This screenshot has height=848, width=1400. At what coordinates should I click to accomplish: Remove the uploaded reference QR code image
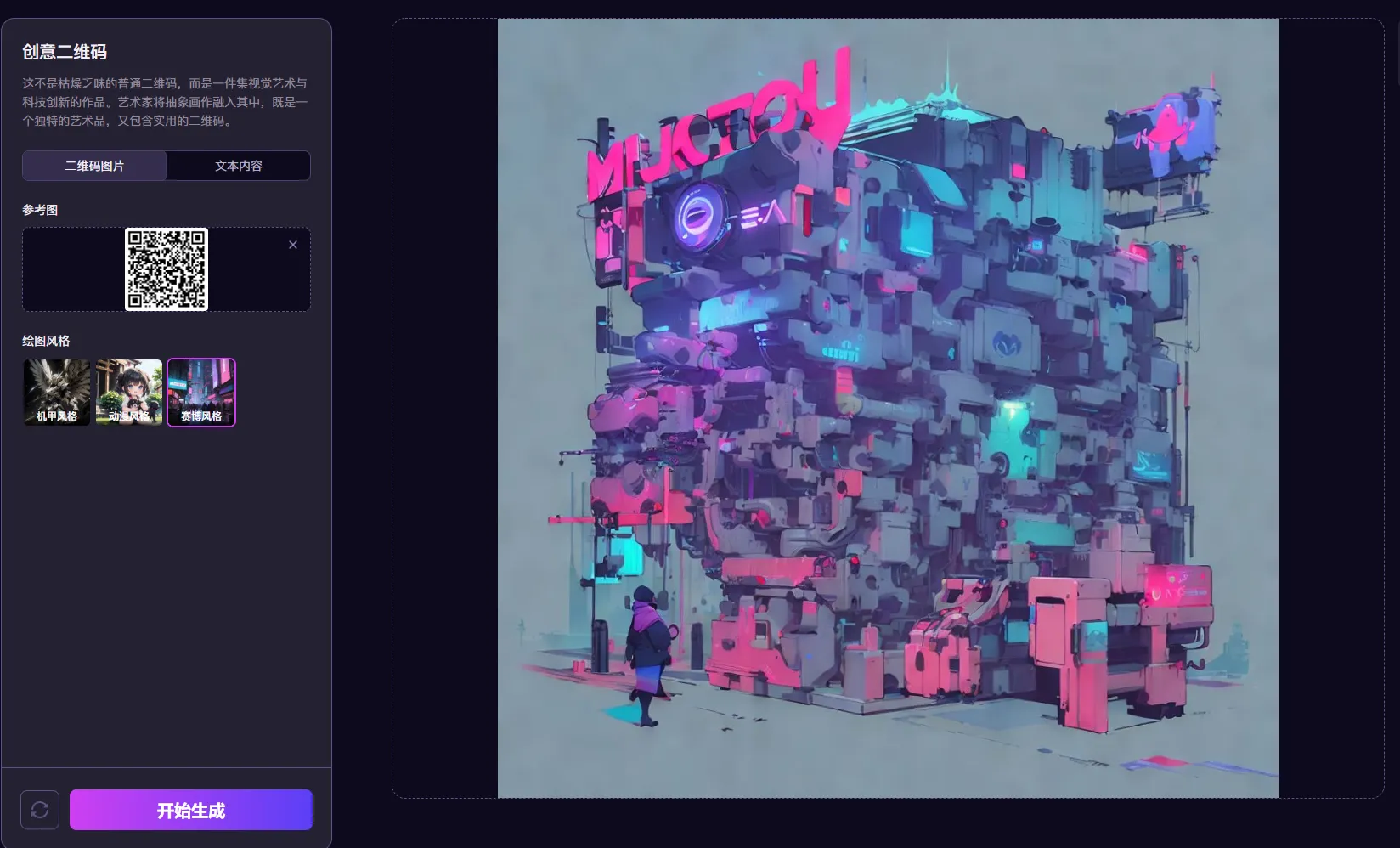click(x=293, y=245)
